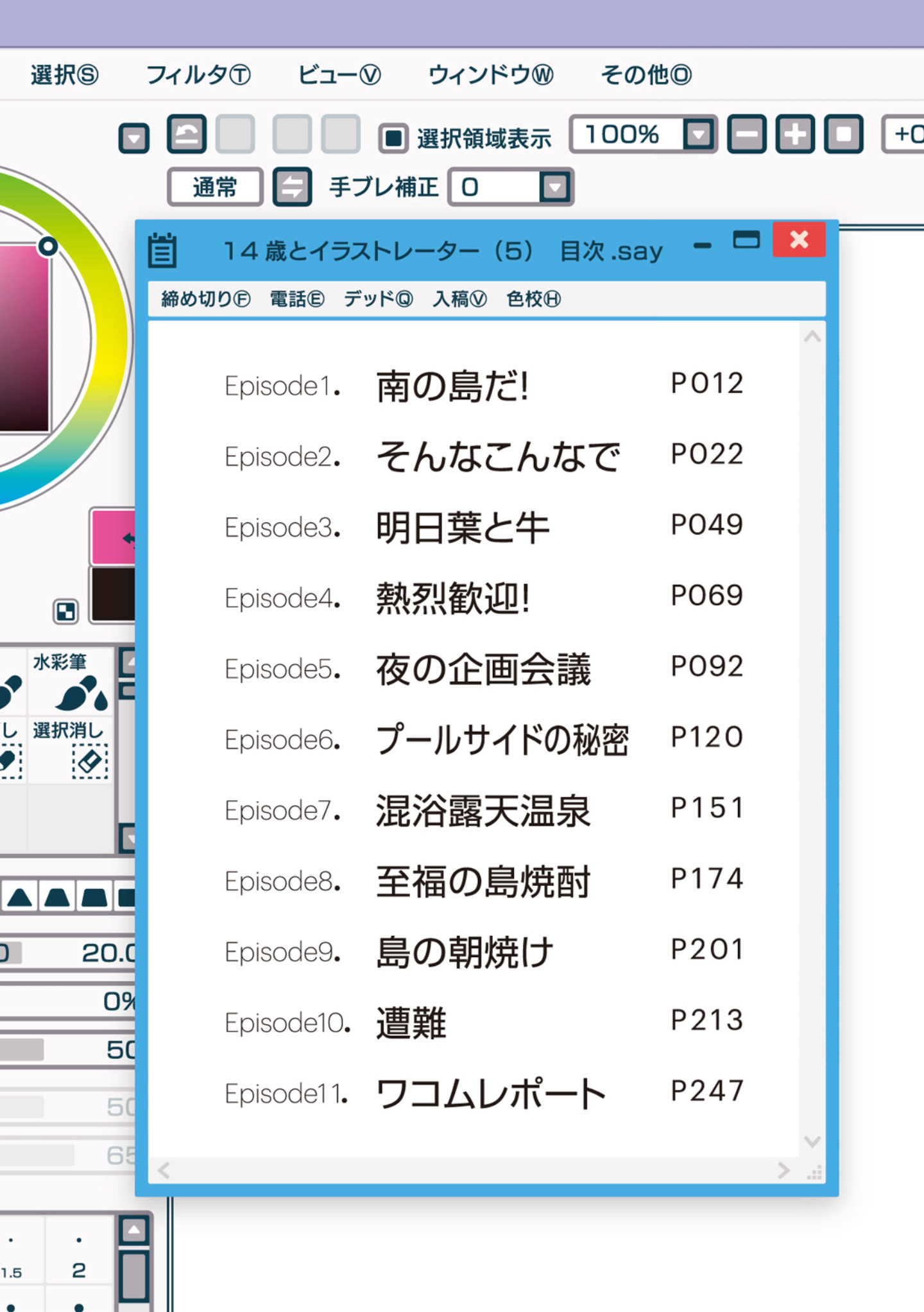Click the pink foreground color swatch
The width and height of the screenshot is (924, 1312).
tap(114, 537)
